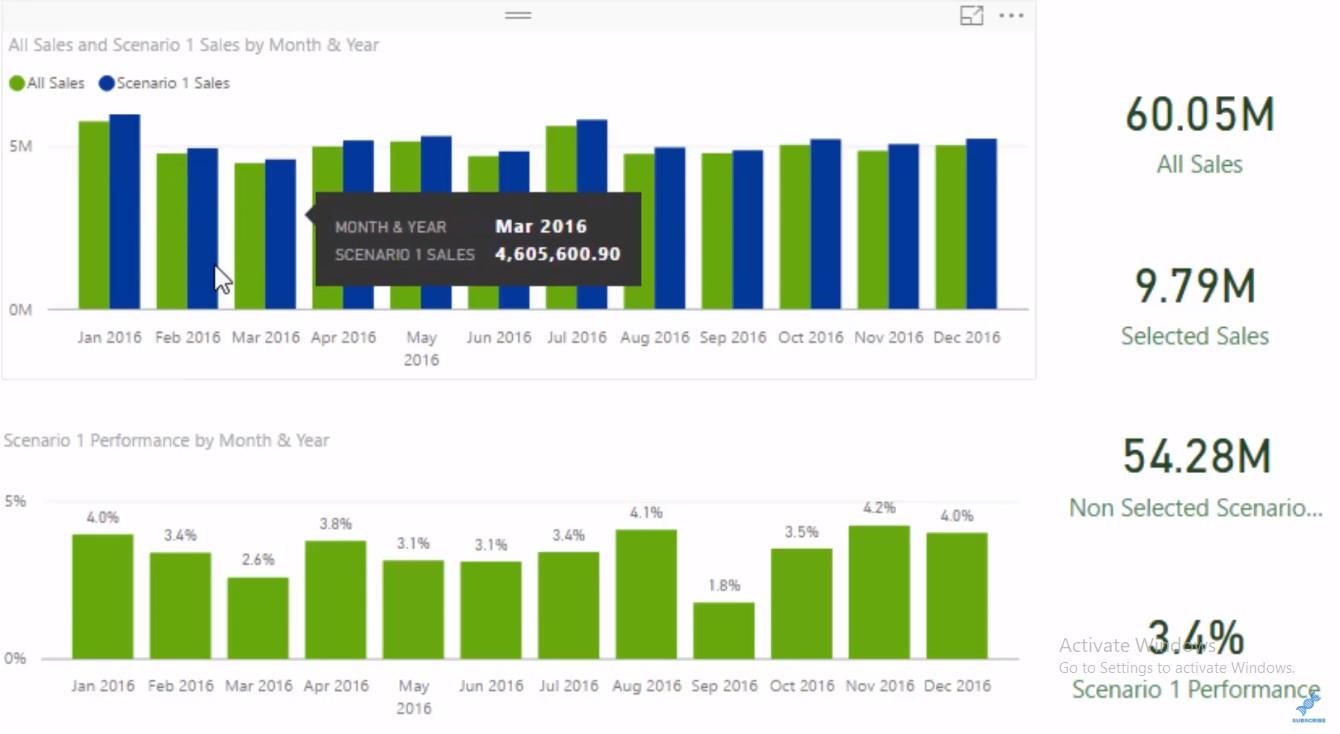Viewport: 1340px width, 734px height.
Task: Click Dec 2016 axis label on top chart
Action: (967, 338)
